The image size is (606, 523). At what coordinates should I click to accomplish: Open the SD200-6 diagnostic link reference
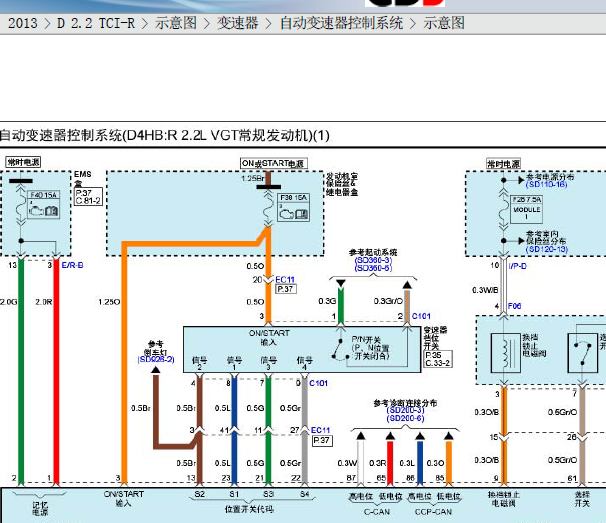click(x=405, y=418)
